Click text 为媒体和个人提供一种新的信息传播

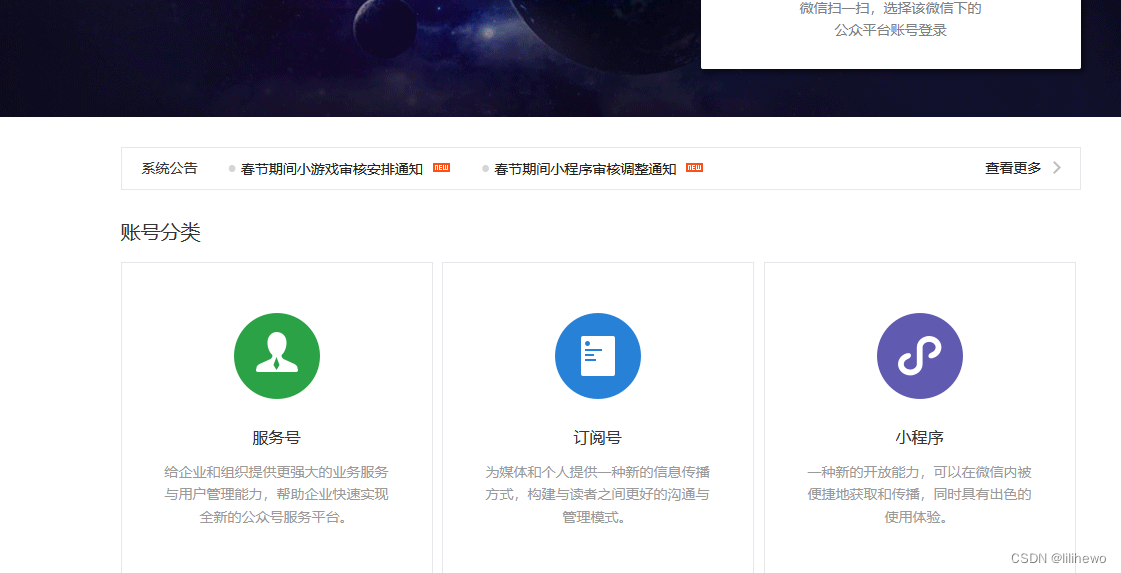[597, 472]
